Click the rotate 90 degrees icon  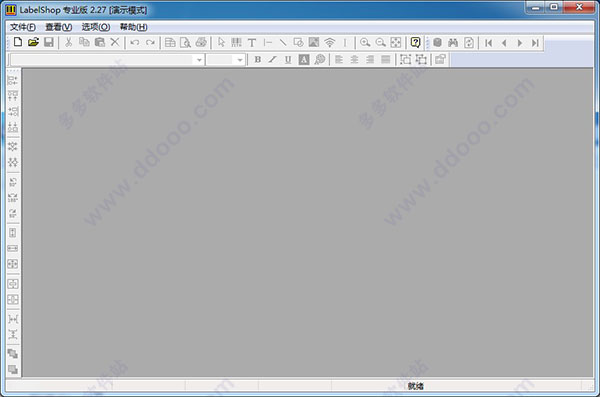(x=13, y=182)
